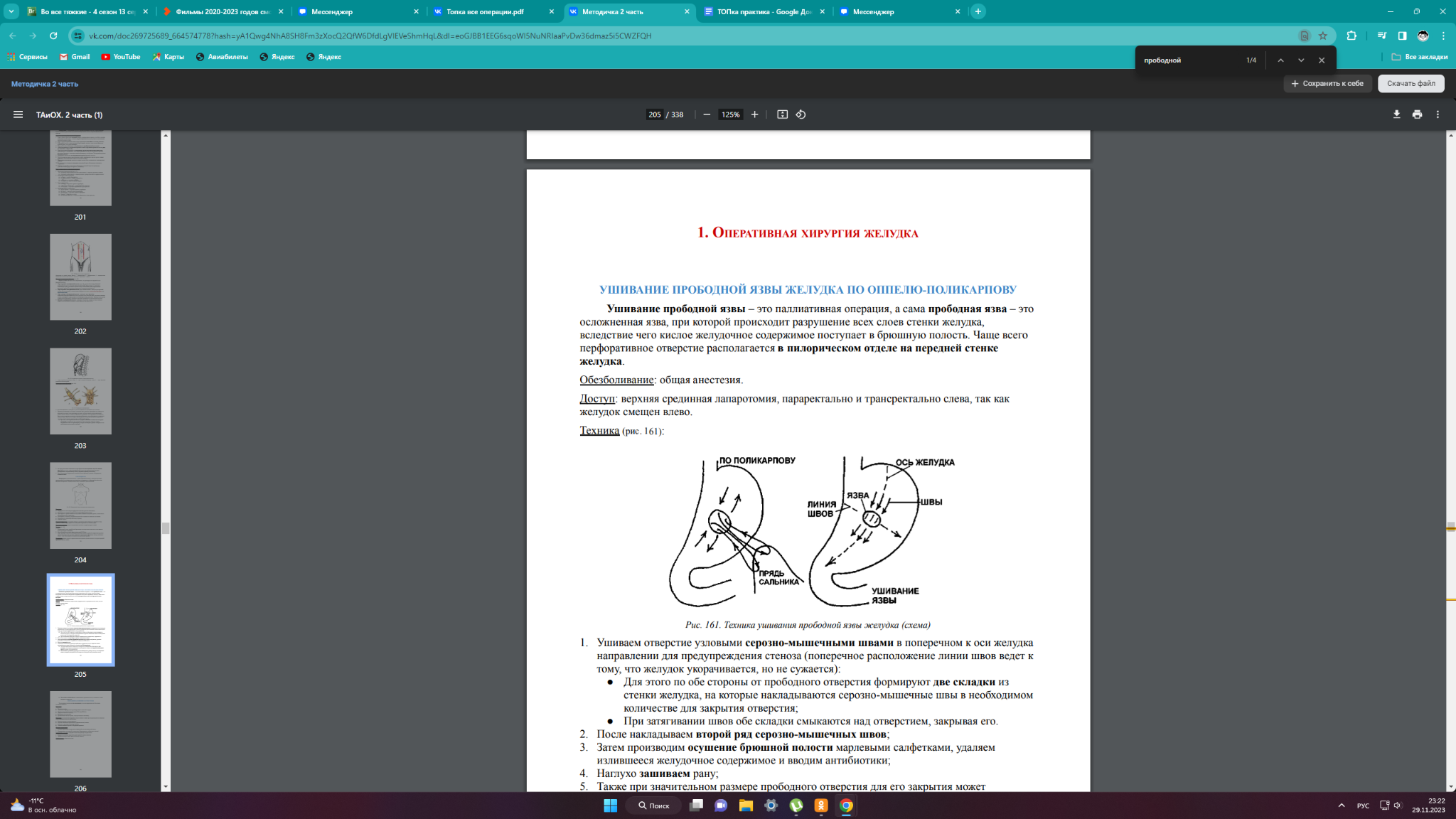Click the address bar URL
The width and height of the screenshot is (1456, 819).
click(x=370, y=36)
